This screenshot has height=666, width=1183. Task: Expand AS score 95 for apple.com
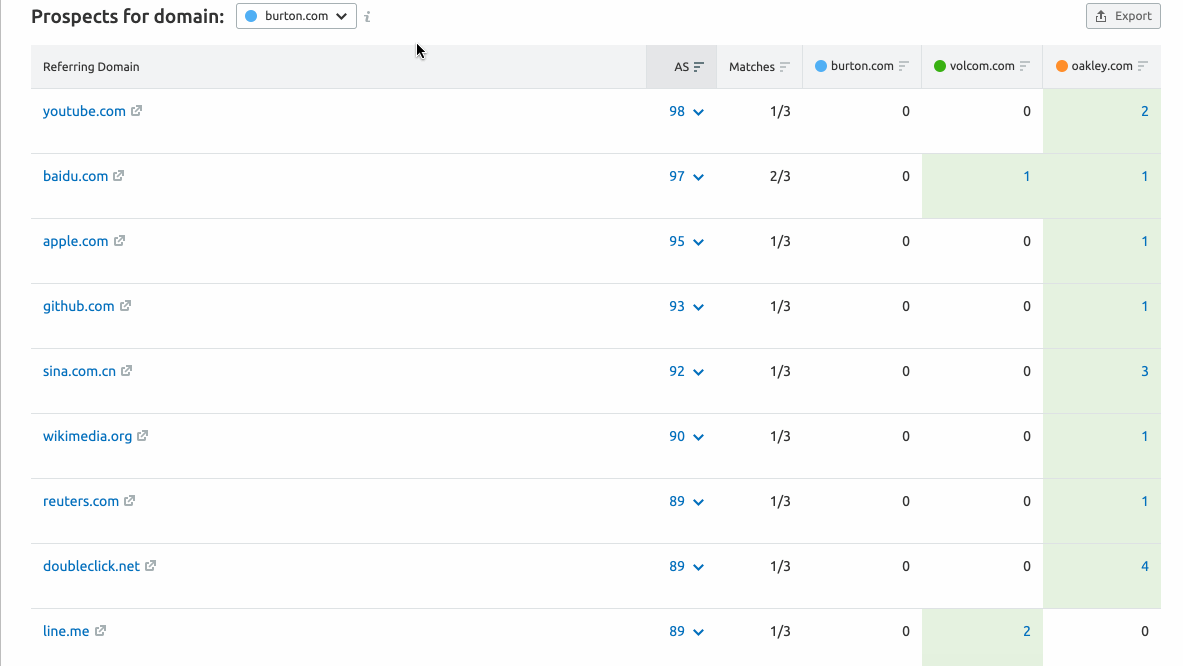[687, 241]
